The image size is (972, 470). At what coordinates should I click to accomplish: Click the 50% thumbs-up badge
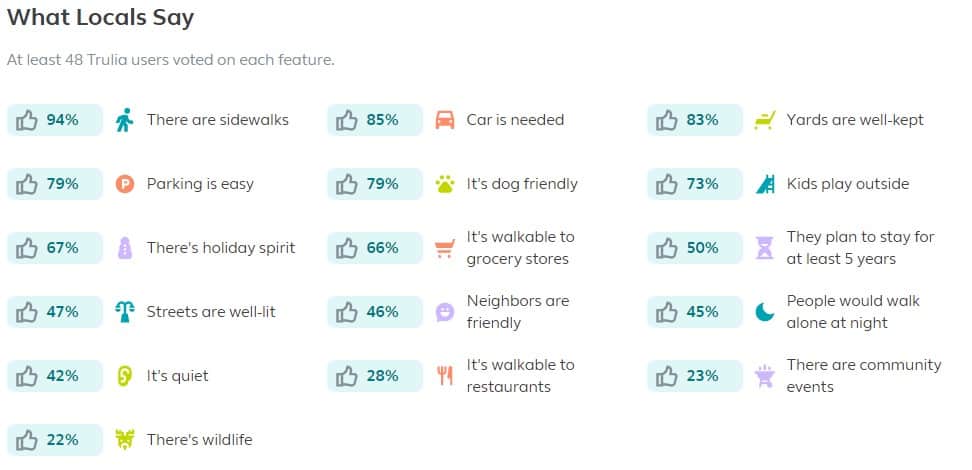point(694,248)
